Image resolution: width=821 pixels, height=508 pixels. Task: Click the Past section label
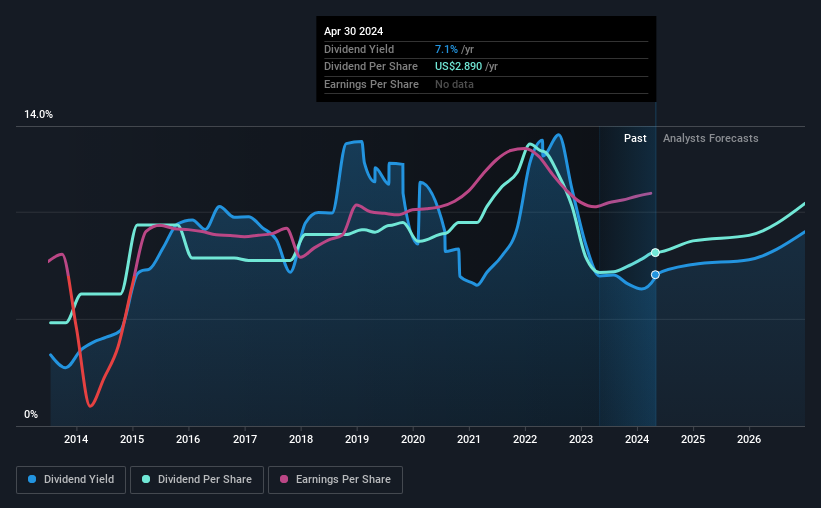(x=635, y=138)
